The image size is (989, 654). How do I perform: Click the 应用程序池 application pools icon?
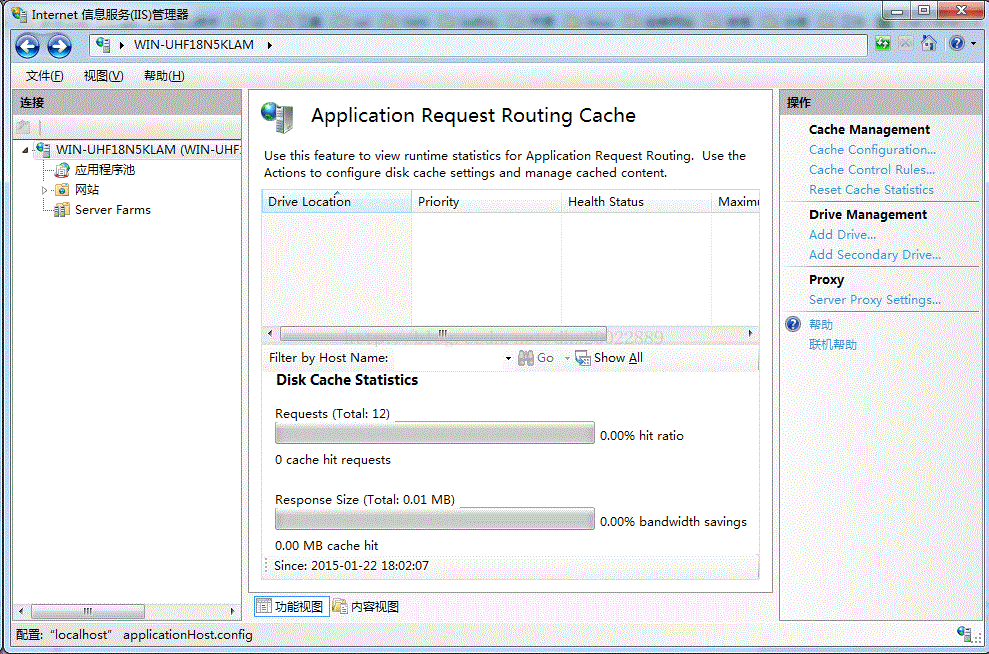pyautogui.click(x=62, y=170)
